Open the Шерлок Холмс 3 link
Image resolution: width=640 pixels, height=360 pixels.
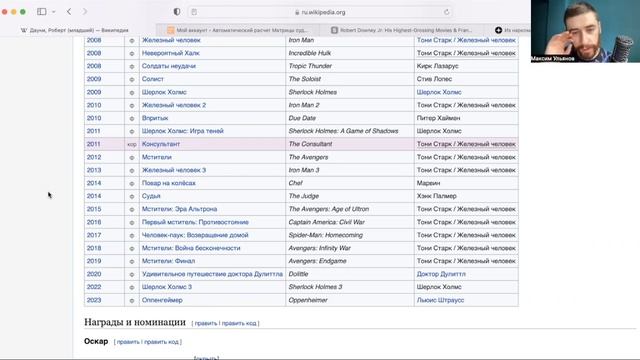tap(167, 287)
